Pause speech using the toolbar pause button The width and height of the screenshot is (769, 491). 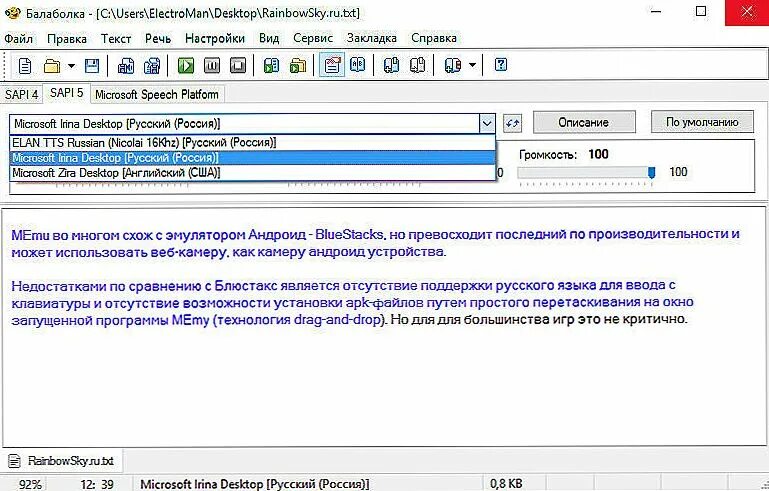coord(212,65)
